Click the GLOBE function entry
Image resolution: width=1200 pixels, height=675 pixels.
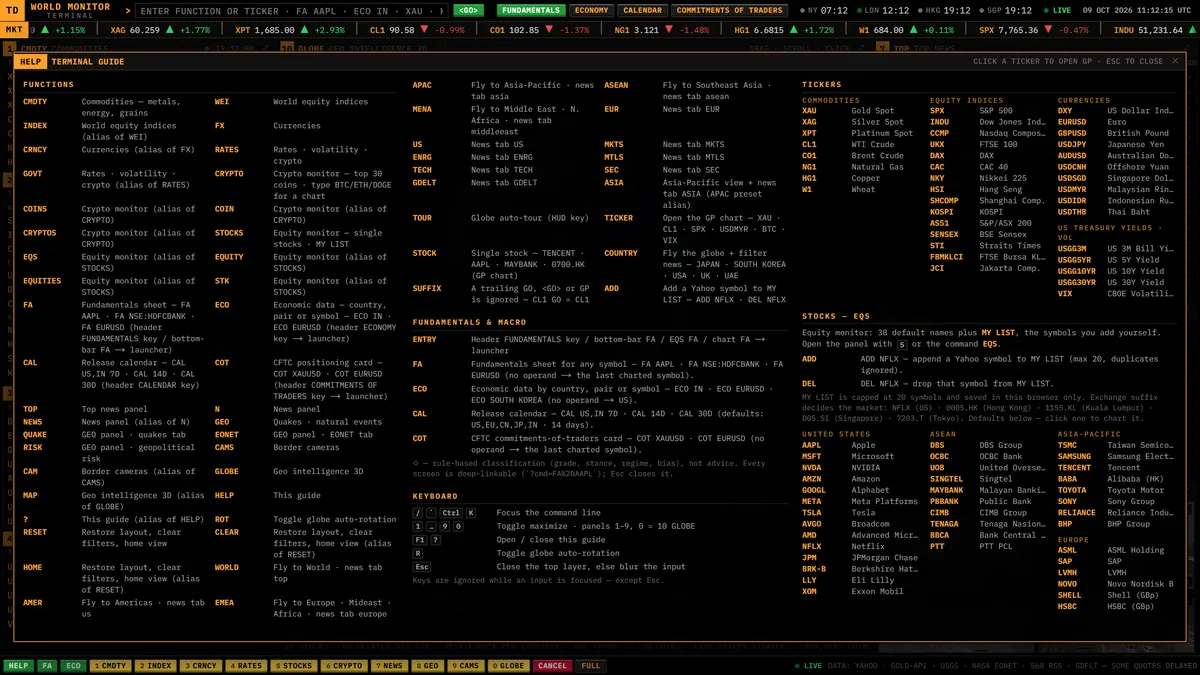(227, 471)
